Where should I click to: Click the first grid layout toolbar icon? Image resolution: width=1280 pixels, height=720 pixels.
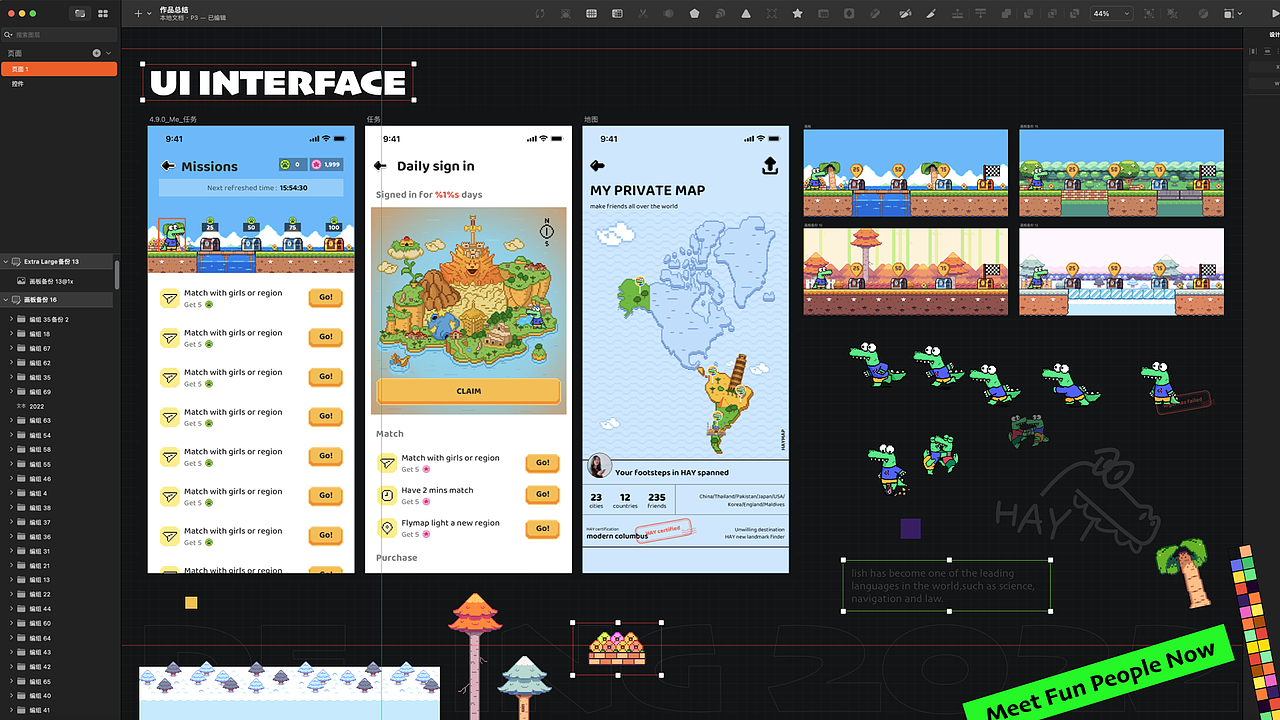coord(592,14)
